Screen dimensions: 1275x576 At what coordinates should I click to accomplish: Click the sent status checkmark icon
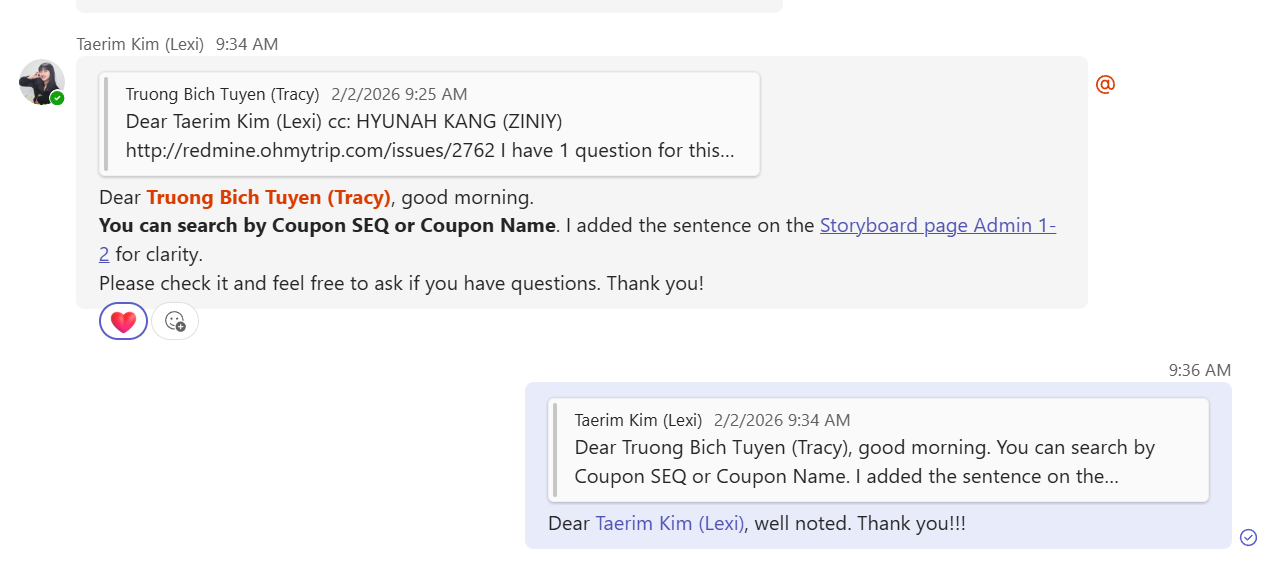coord(1248,537)
